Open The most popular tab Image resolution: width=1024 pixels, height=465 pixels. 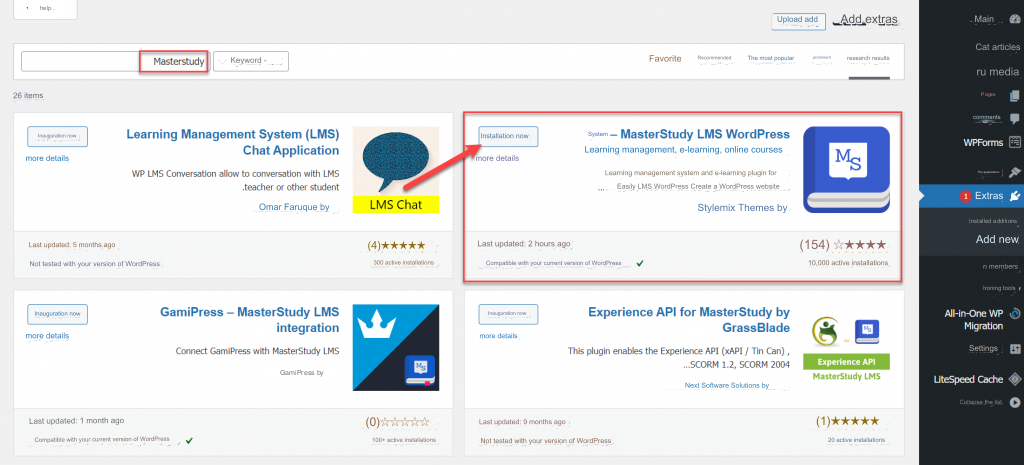pos(771,58)
